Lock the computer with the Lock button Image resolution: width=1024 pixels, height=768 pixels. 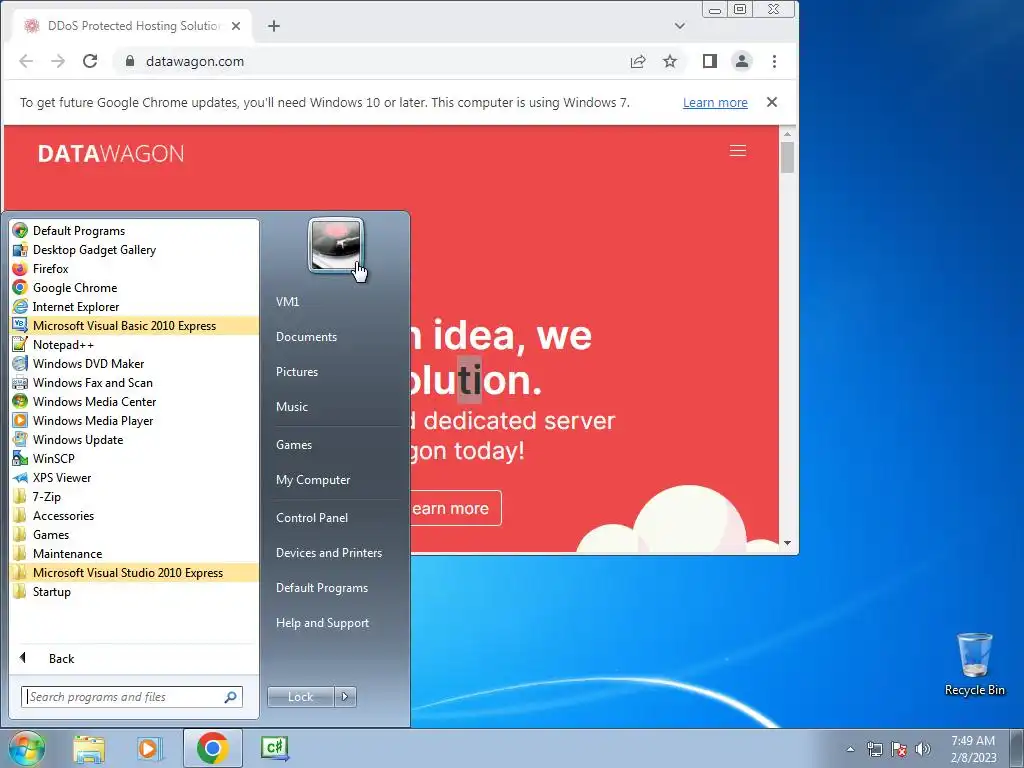(300, 697)
